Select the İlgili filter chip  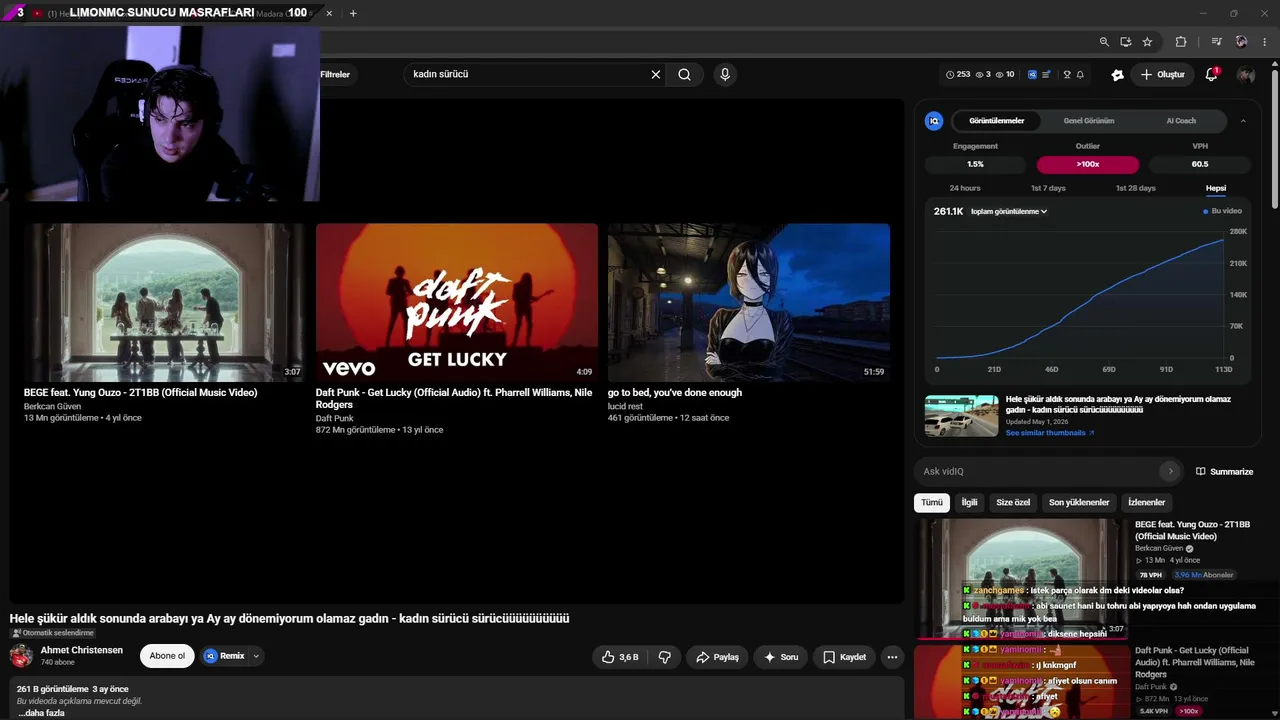point(969,502)
